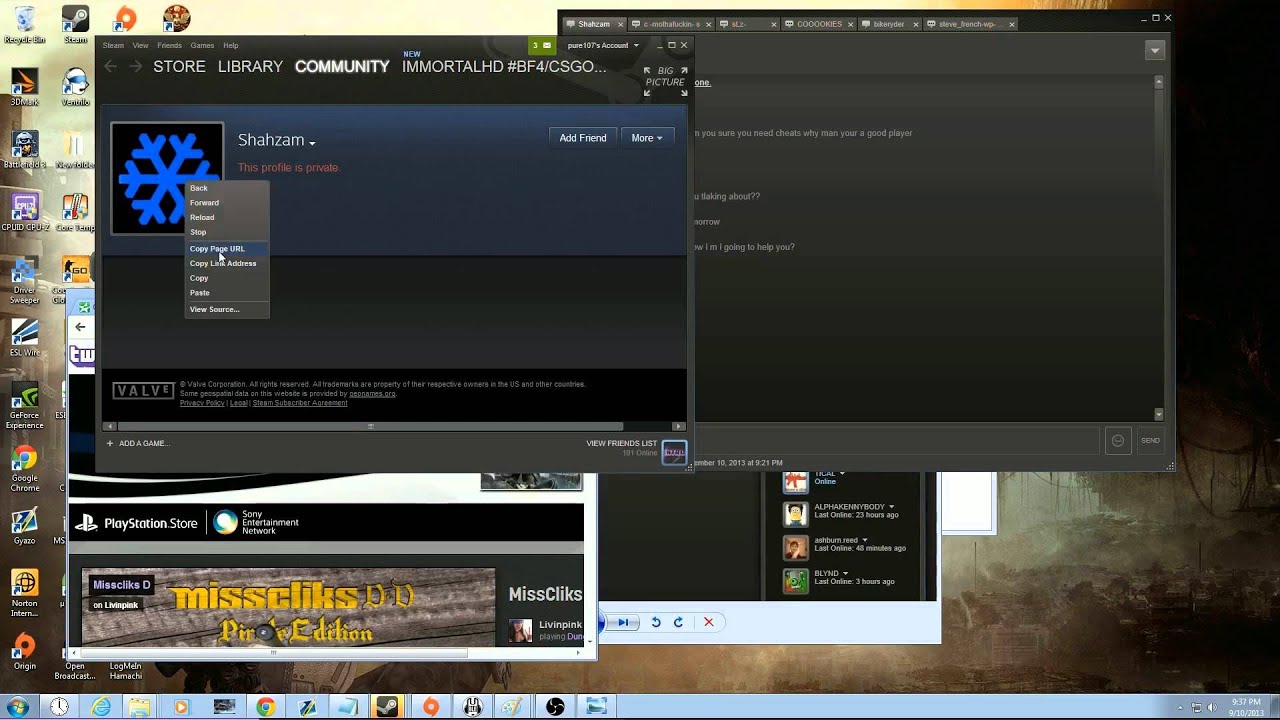Open the pure107's Account dropdown
The image size is (1280, 720).
pos(603,45)
